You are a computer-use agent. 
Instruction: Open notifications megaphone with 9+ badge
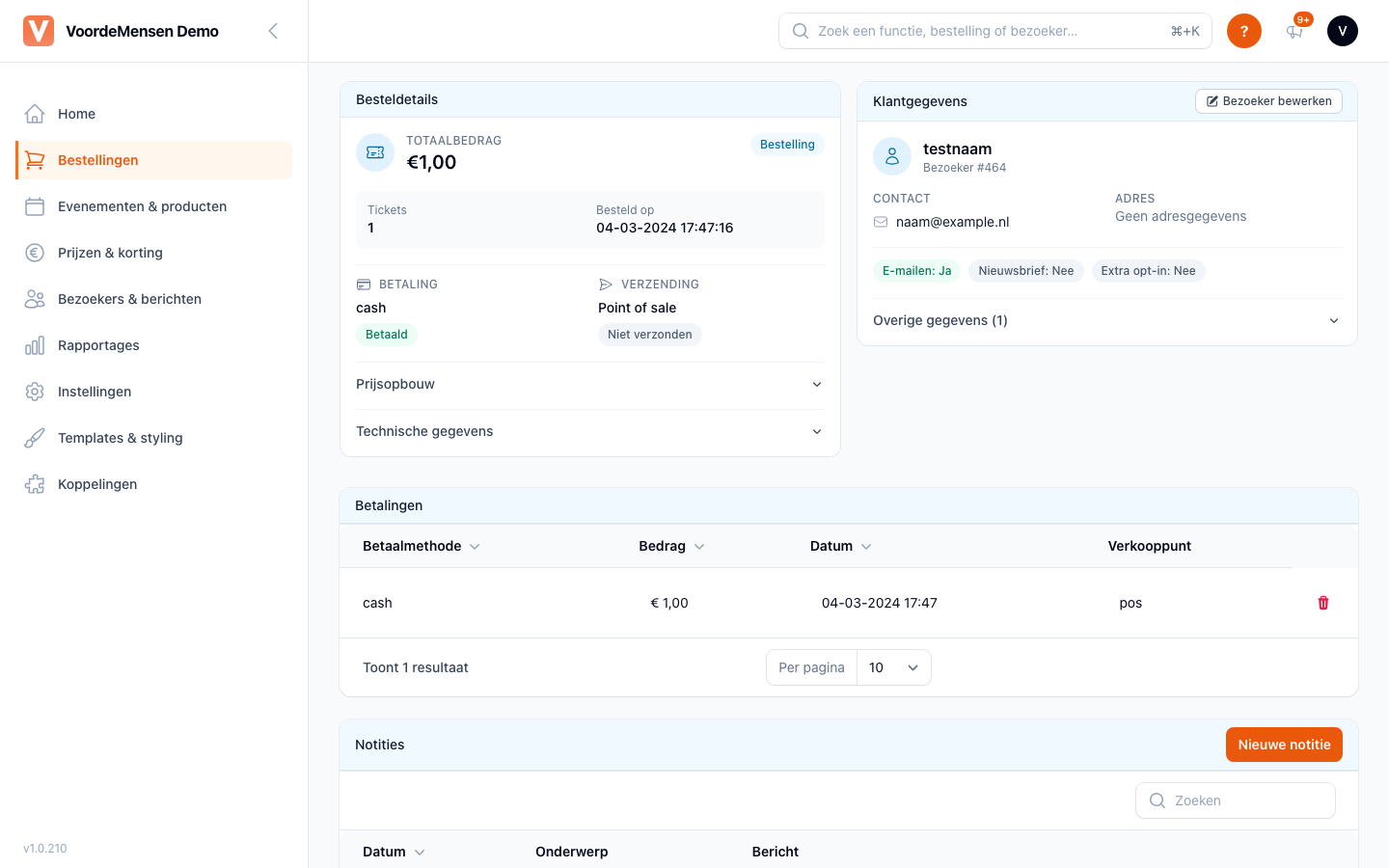[x=1294, y=31]
